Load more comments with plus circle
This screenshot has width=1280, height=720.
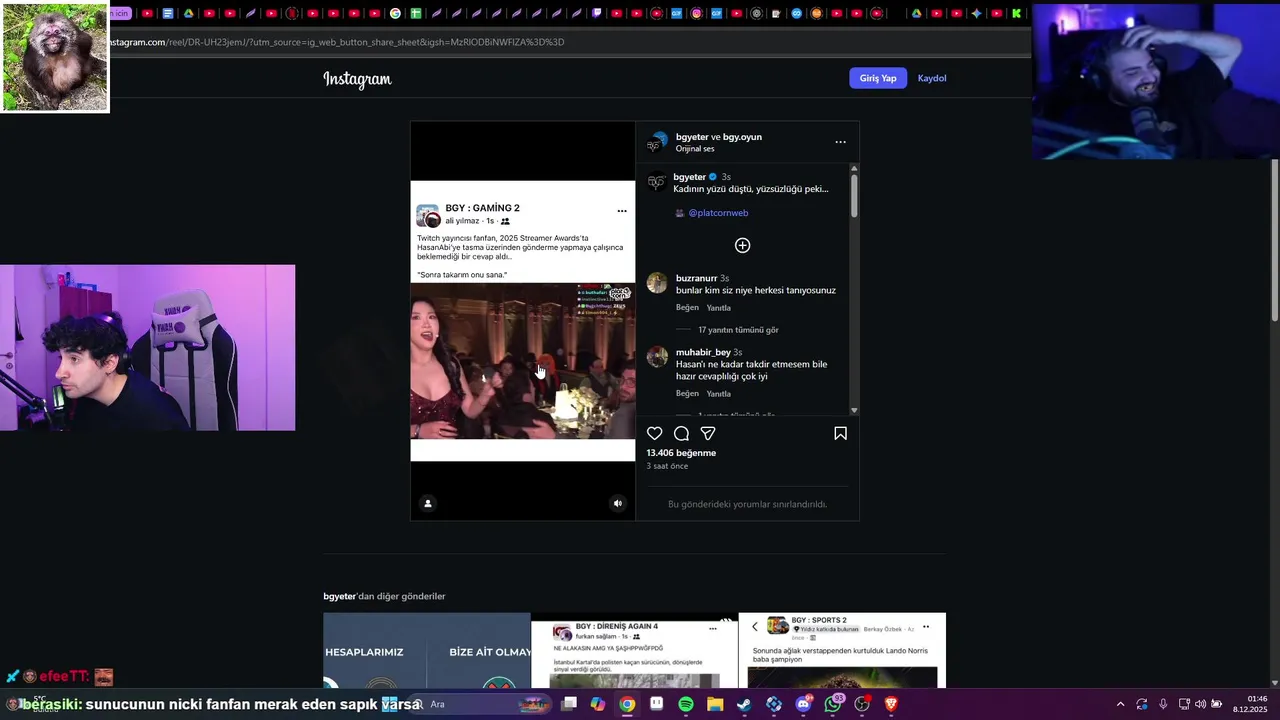pyautogui.click(x=742, y=245)
